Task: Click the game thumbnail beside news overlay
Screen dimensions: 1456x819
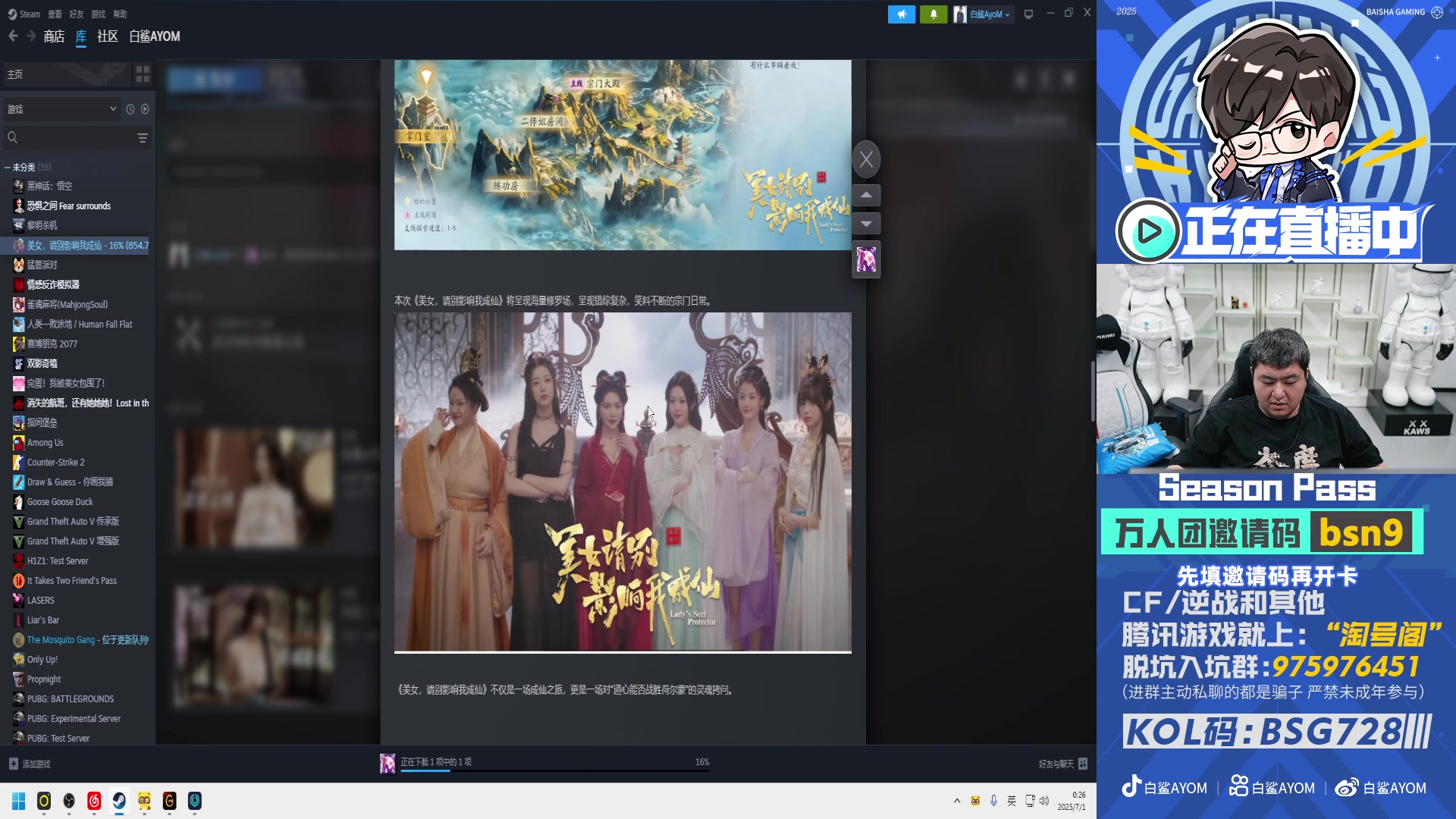Action: (866, 260)
